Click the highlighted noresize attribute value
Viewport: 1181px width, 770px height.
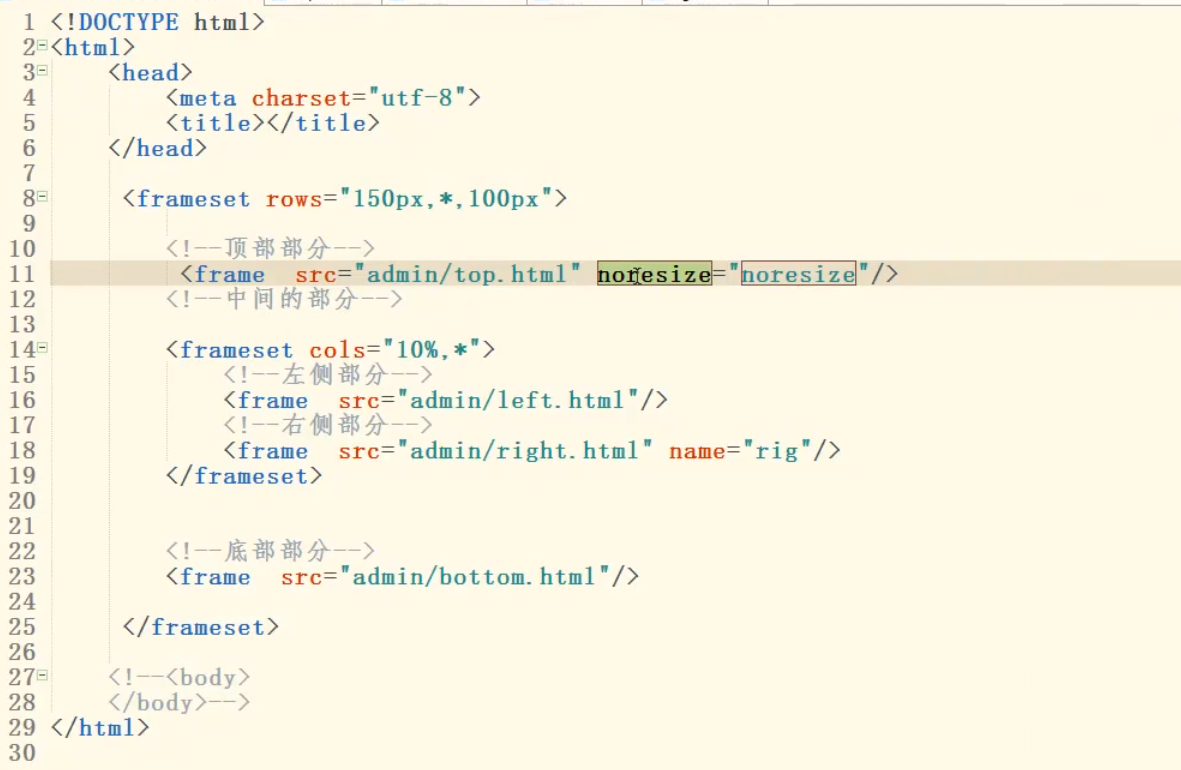tap(797, 274)
